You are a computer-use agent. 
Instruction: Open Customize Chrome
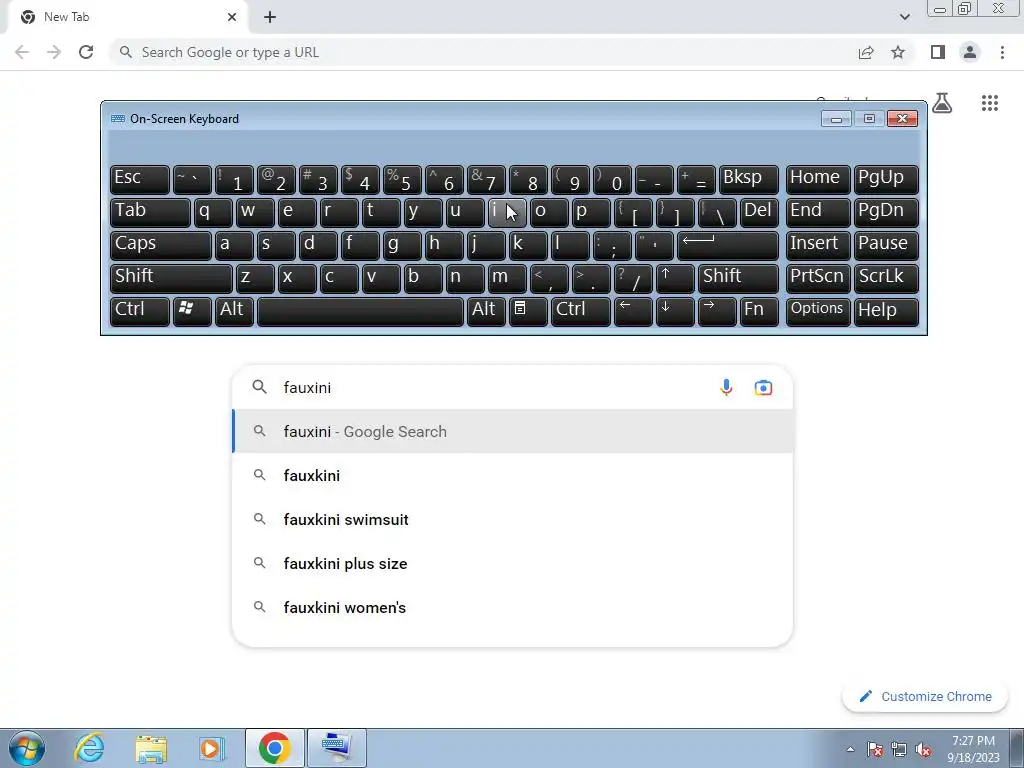click(x=925, y=696)
